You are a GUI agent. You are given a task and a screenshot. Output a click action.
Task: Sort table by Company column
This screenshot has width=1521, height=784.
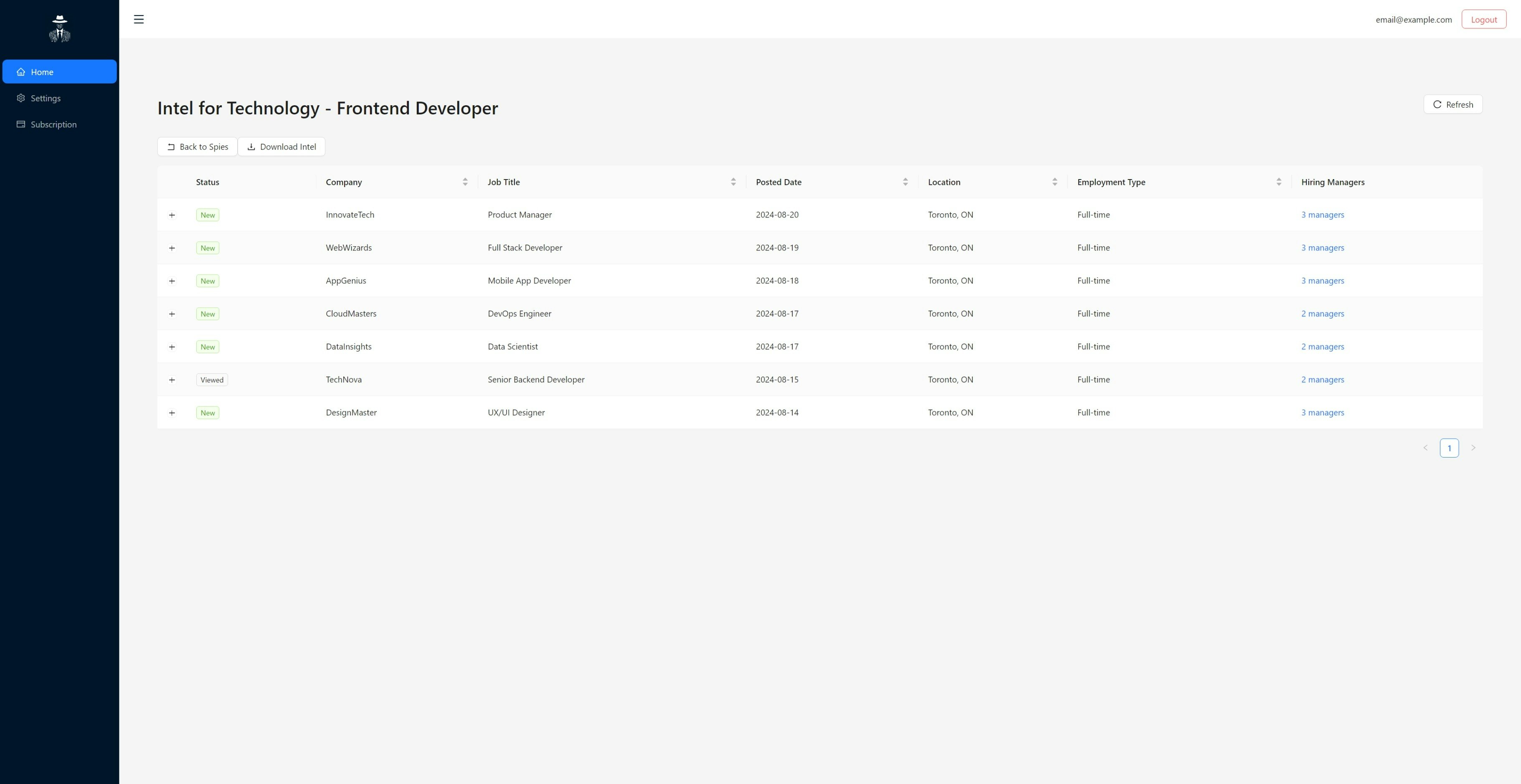[x=397, y=182]
